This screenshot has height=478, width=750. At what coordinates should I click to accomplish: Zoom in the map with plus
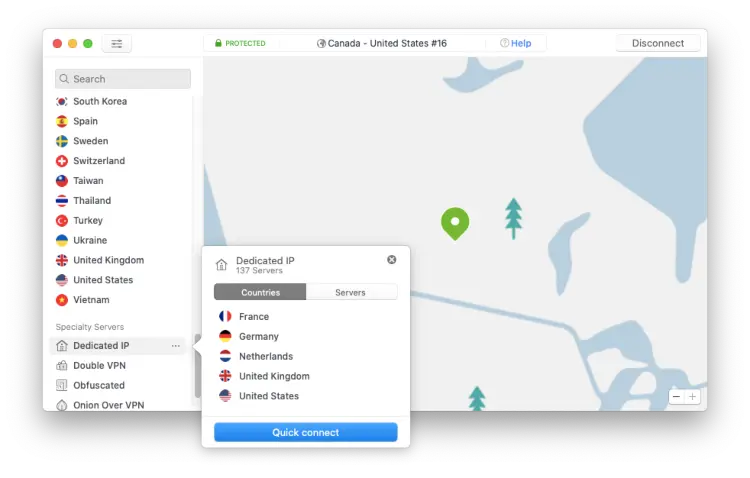pyautogui.click(x=692, y=397)
